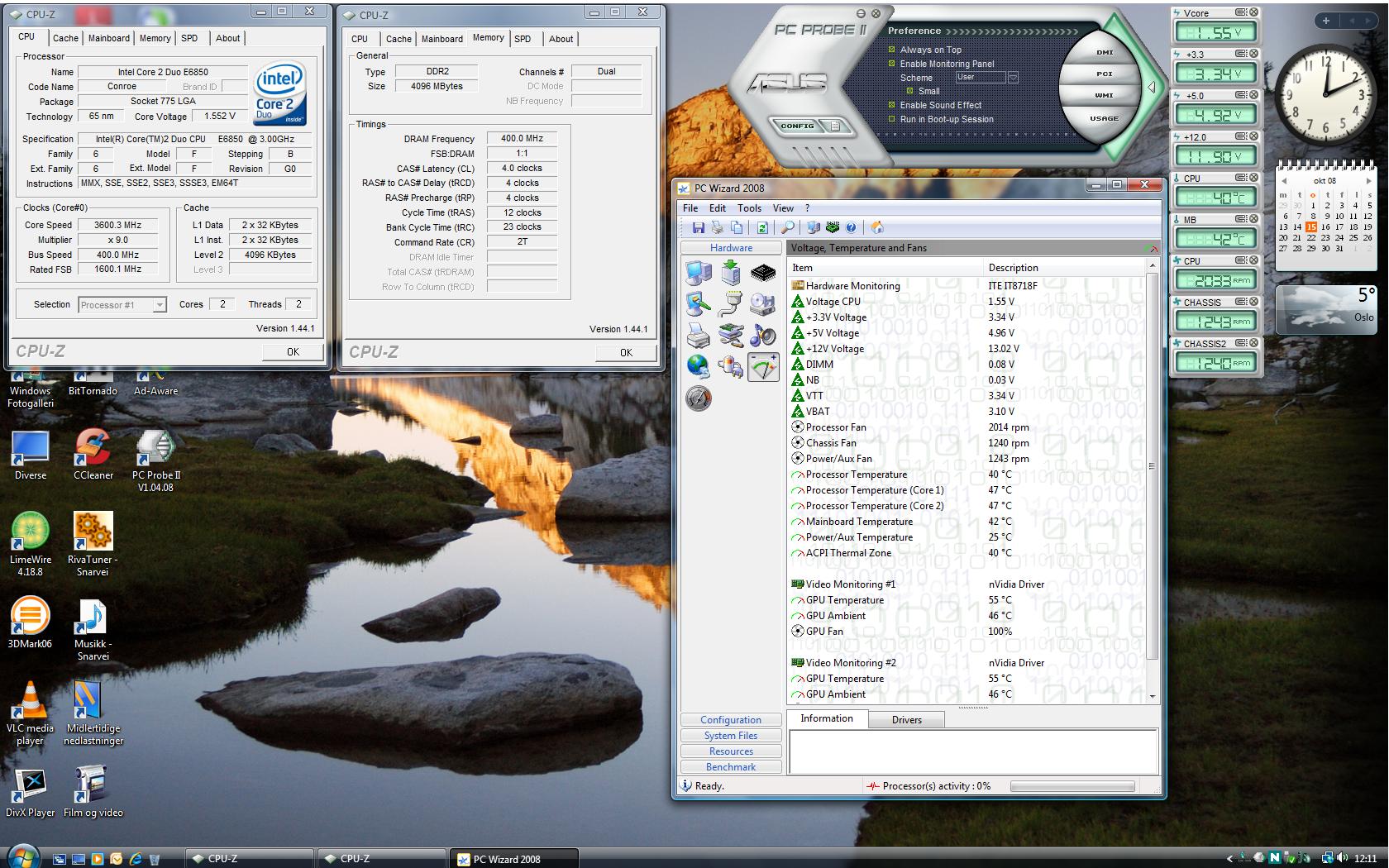
Task: Open the View menu in PC Wizard
Action: (x=783, y=208)
